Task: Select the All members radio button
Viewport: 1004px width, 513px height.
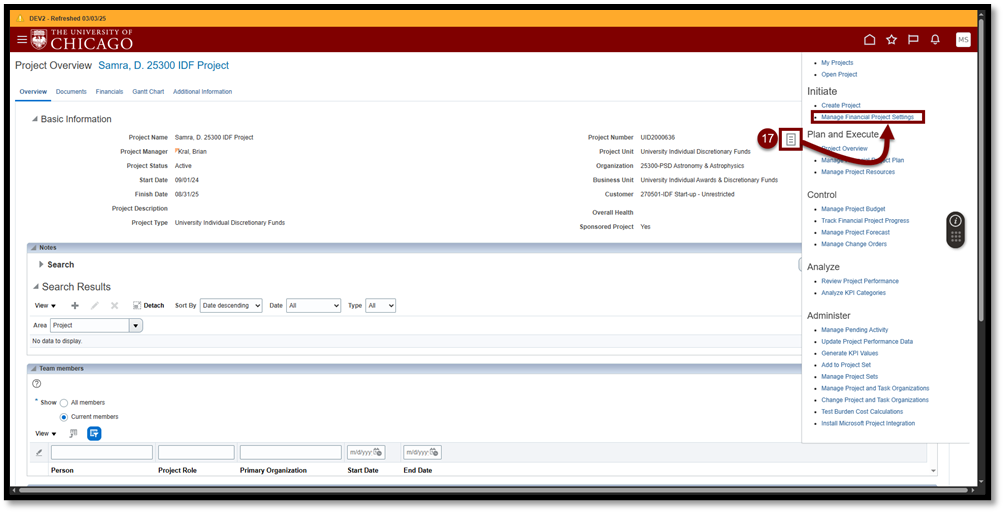Action: click(x=64, y=402)
